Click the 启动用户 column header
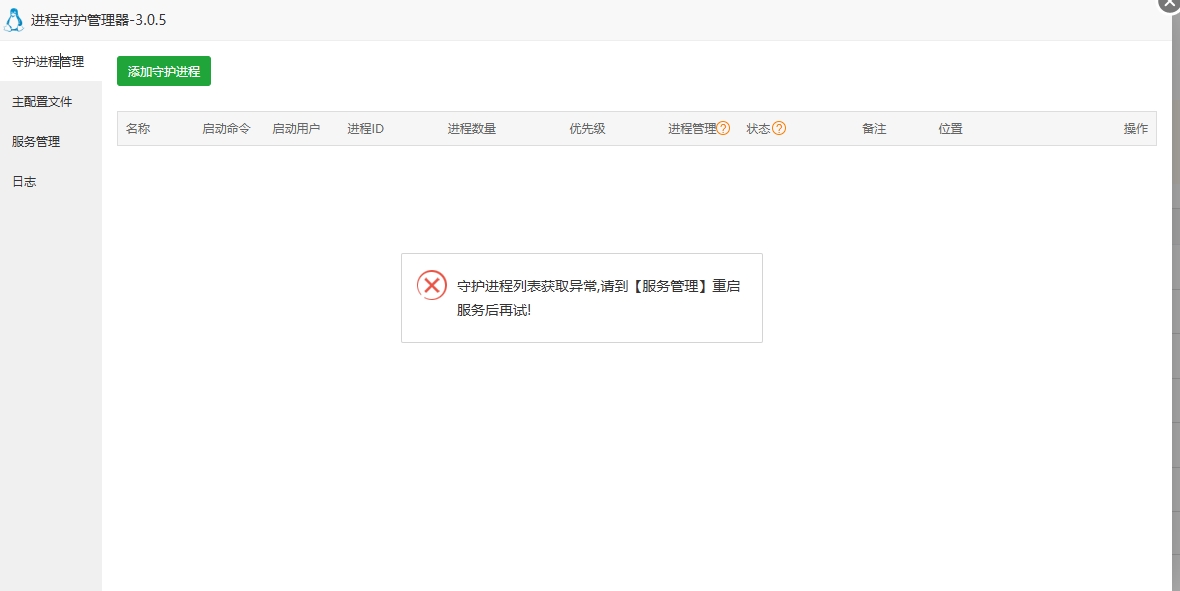This screenshot has height=591, width=1180. (297, 129)
